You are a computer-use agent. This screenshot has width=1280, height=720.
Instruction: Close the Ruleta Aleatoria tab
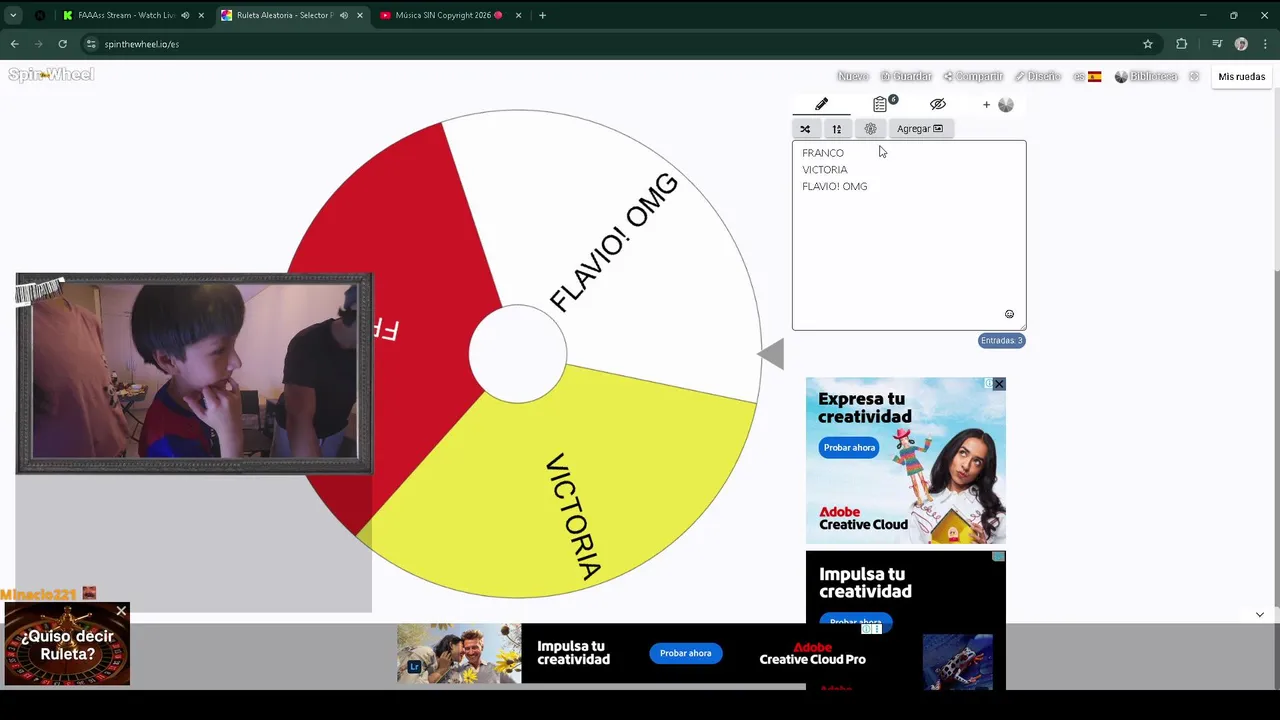(360, 15)
